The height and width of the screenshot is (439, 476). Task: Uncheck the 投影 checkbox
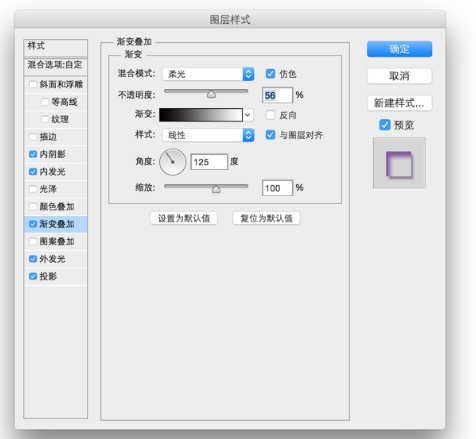point(33,276)
